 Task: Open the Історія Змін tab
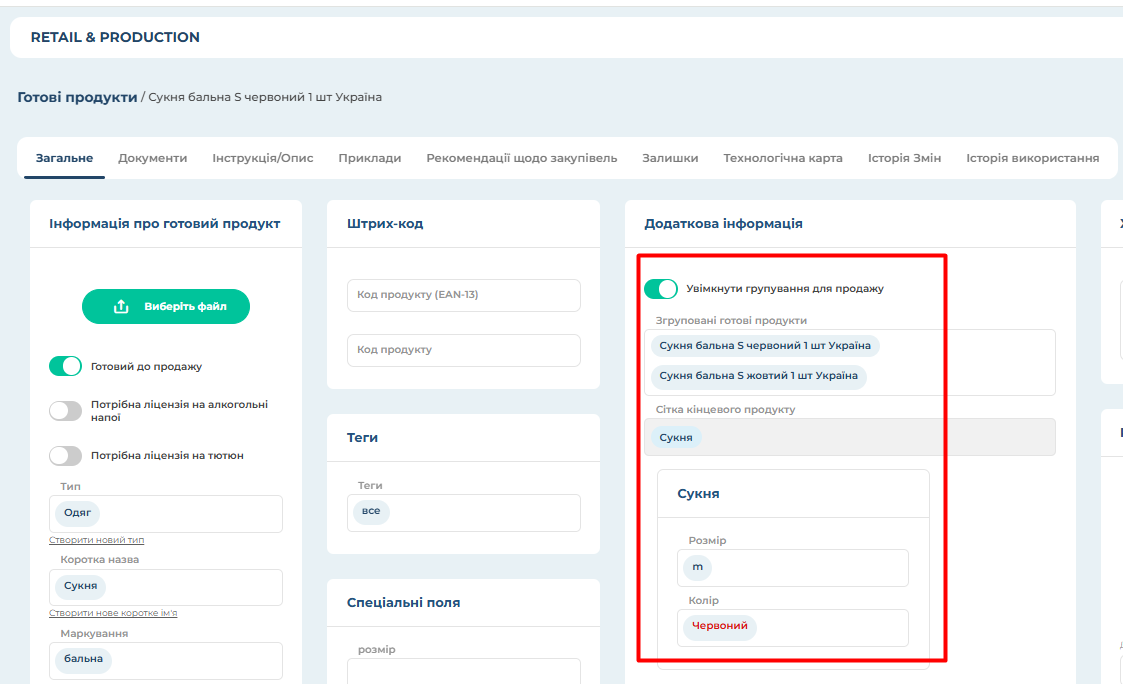tap(904, 158)
